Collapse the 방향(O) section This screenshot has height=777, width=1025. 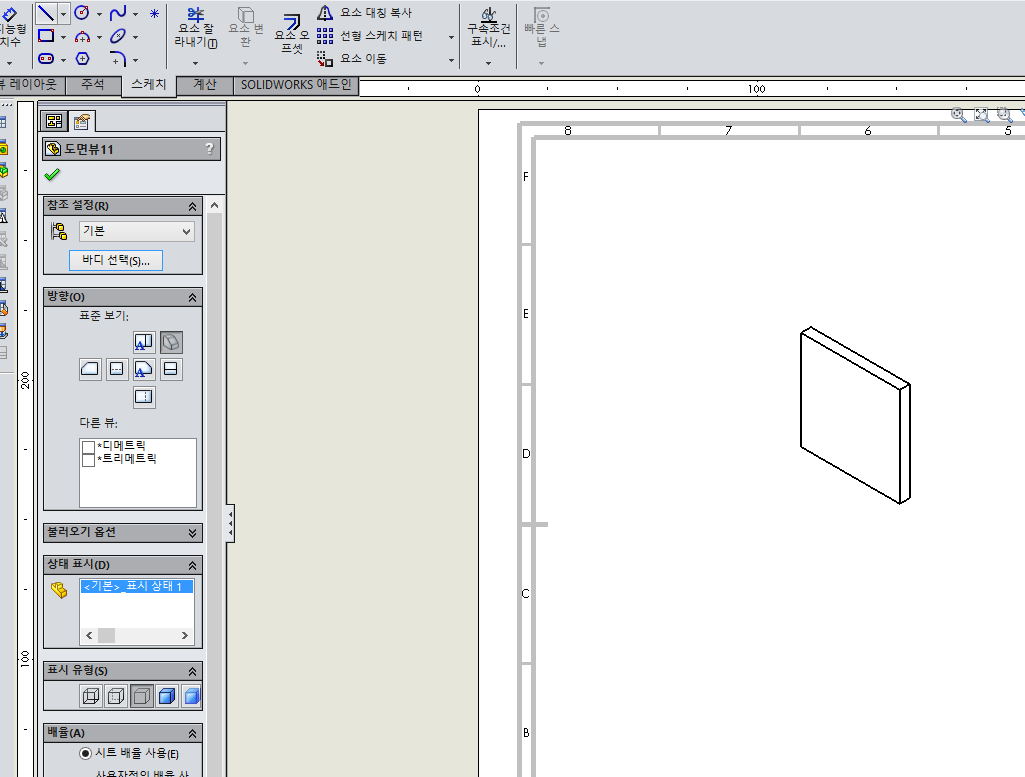192,298
